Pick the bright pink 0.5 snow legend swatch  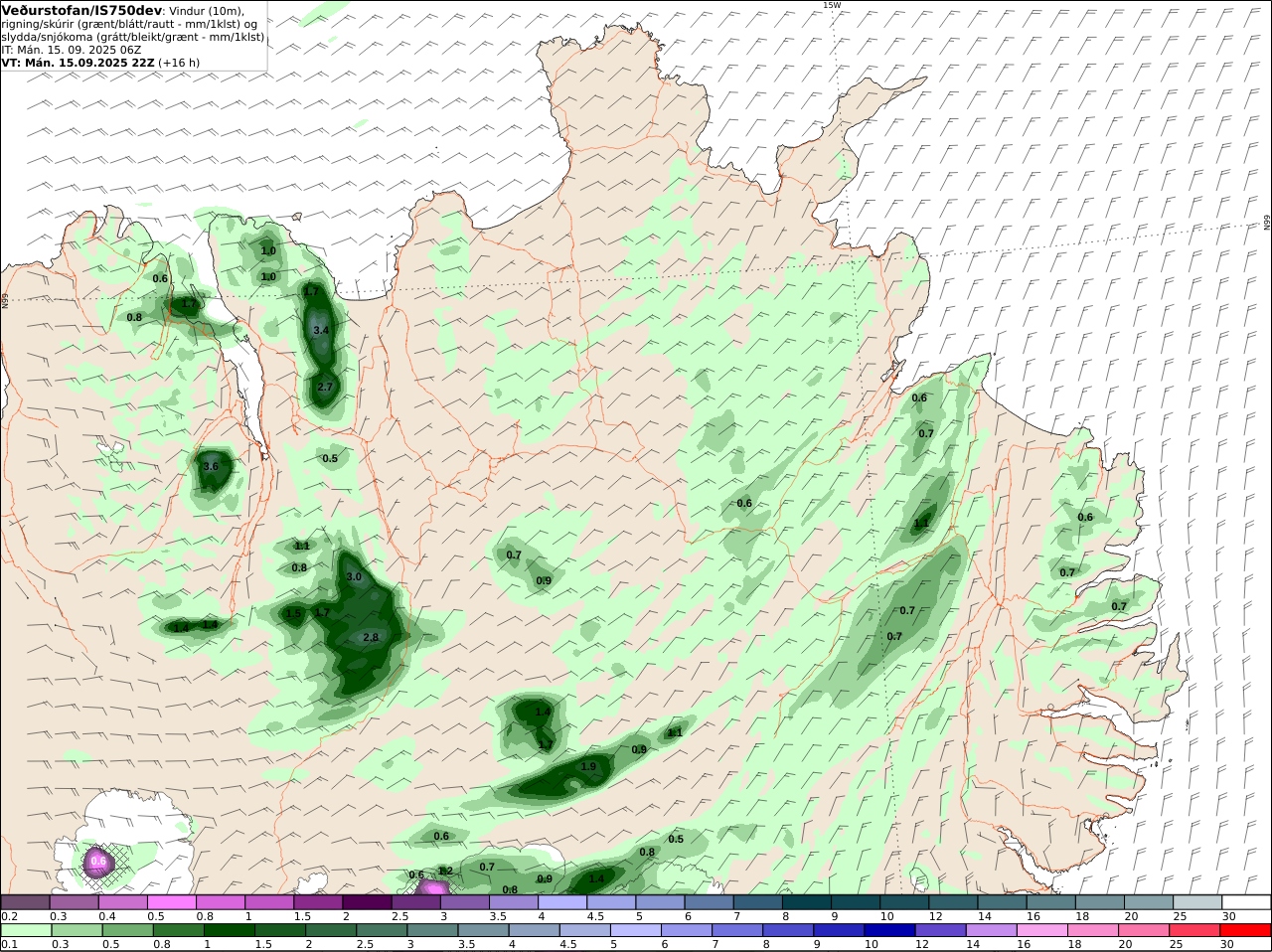point(172,902)
